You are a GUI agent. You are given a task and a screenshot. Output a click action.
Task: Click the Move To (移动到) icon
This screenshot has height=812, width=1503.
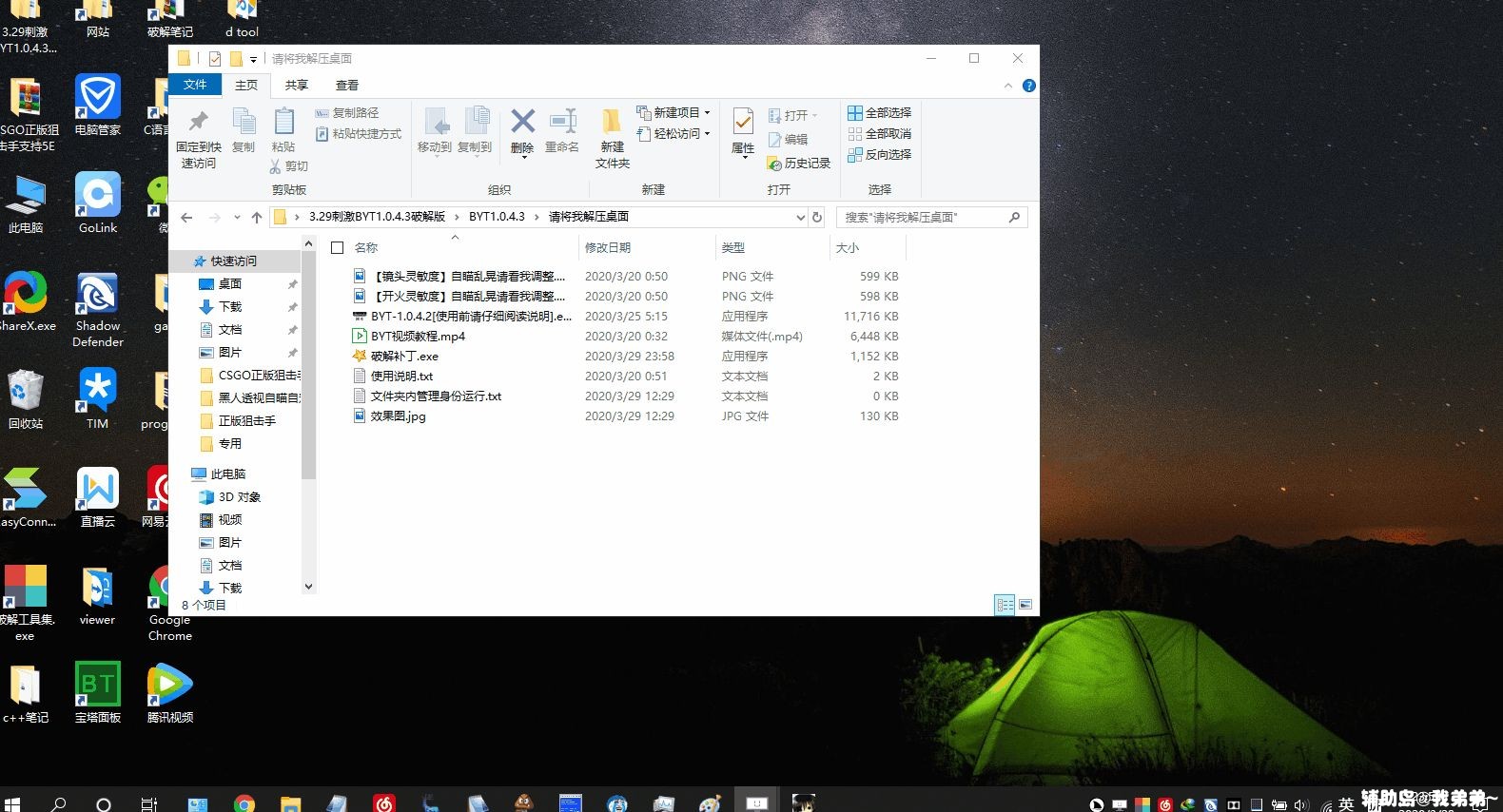pyautogui.click(x=436, y=122)
